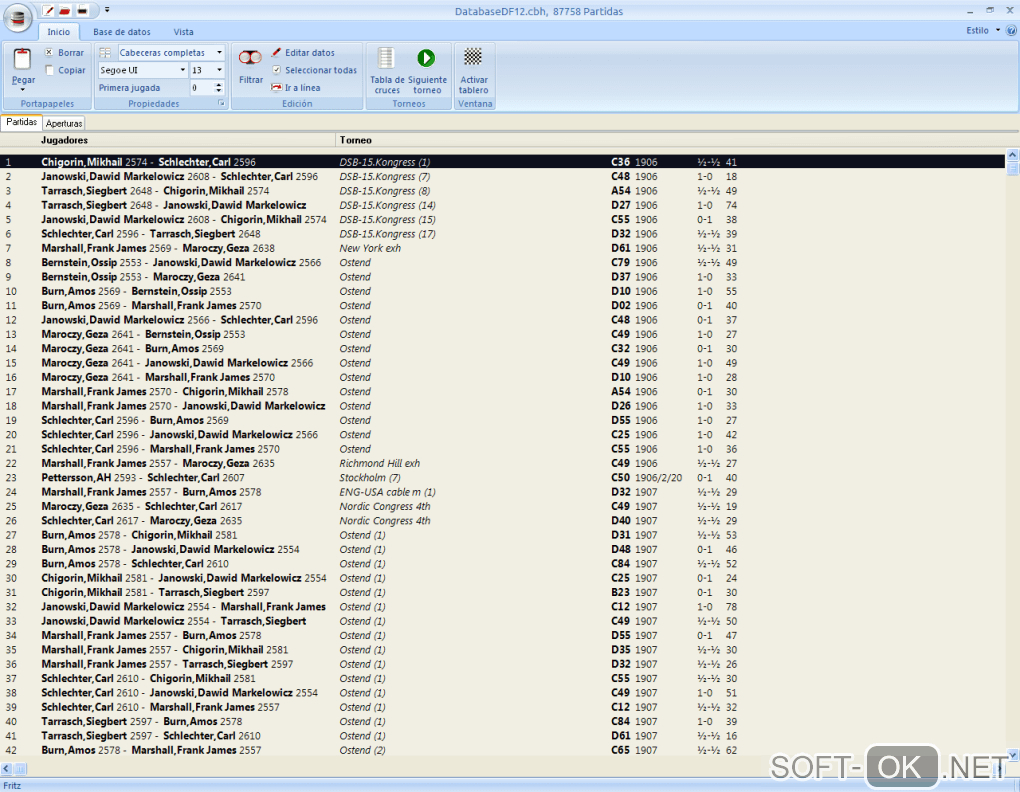This screenshot has height=792, width=1020.
Task: Click the Filtrar binoculars icon
Action: click(x=250, y=59)
